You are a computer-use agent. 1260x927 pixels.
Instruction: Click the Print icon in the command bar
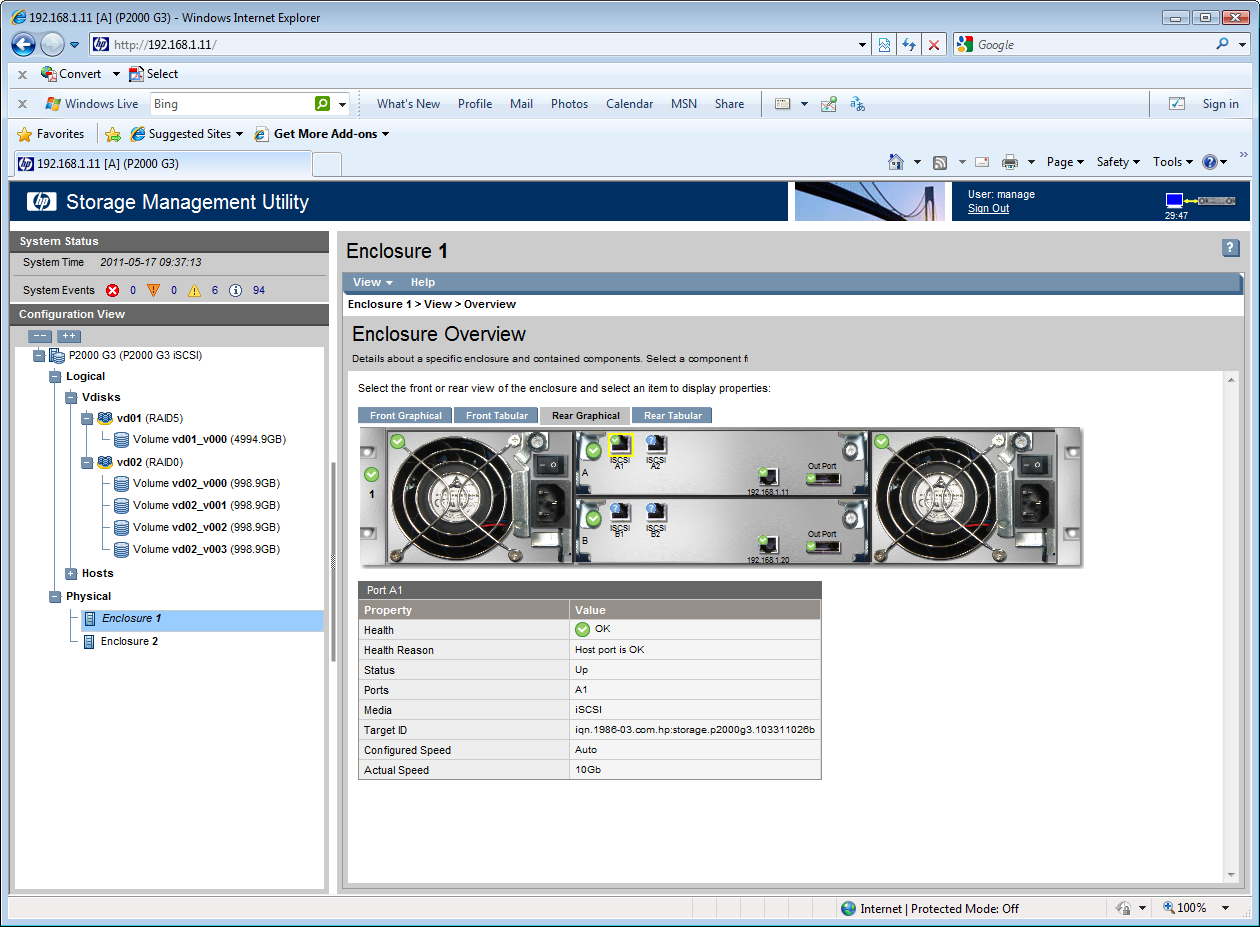(1010, 162)
